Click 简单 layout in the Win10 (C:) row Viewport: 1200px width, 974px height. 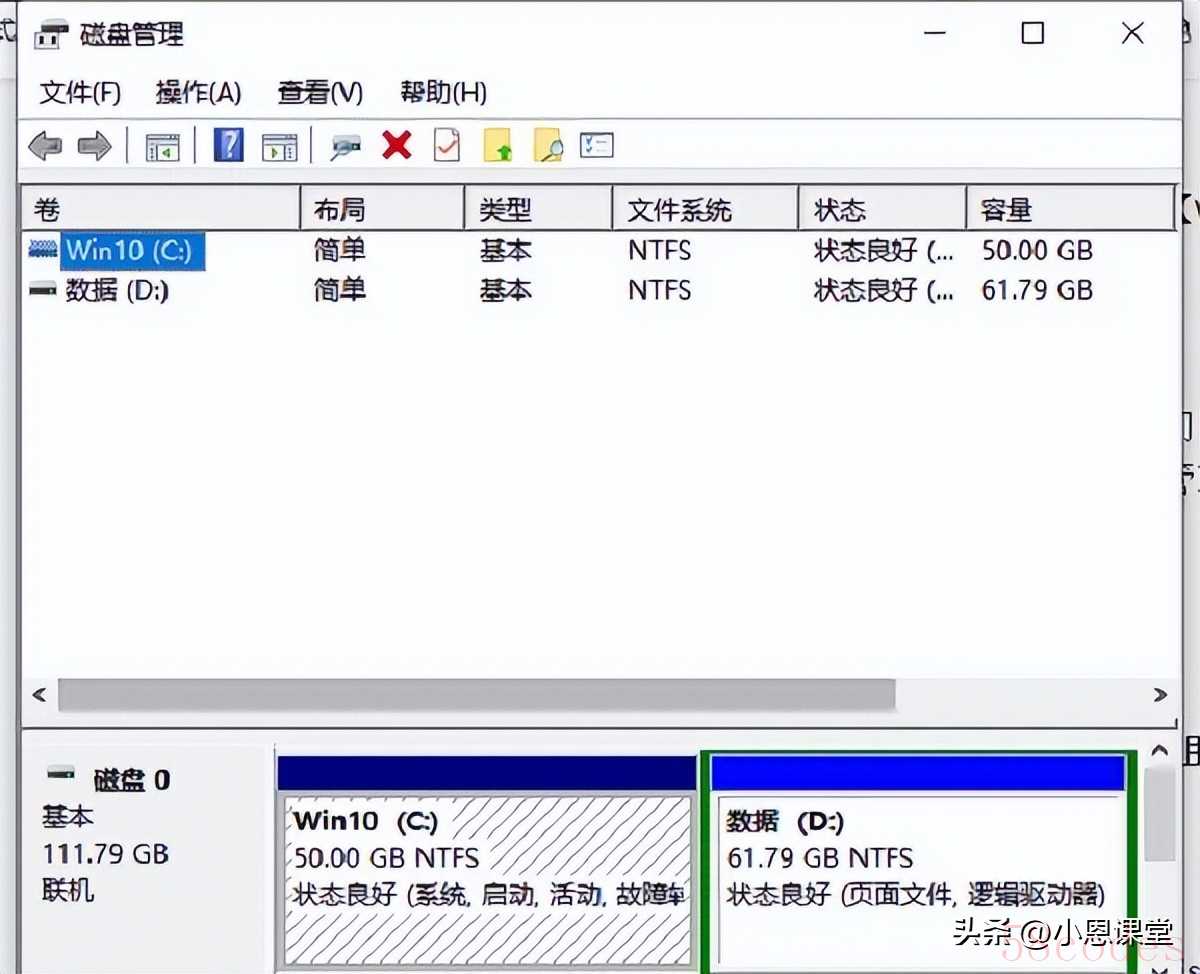[x=340, y=250]
